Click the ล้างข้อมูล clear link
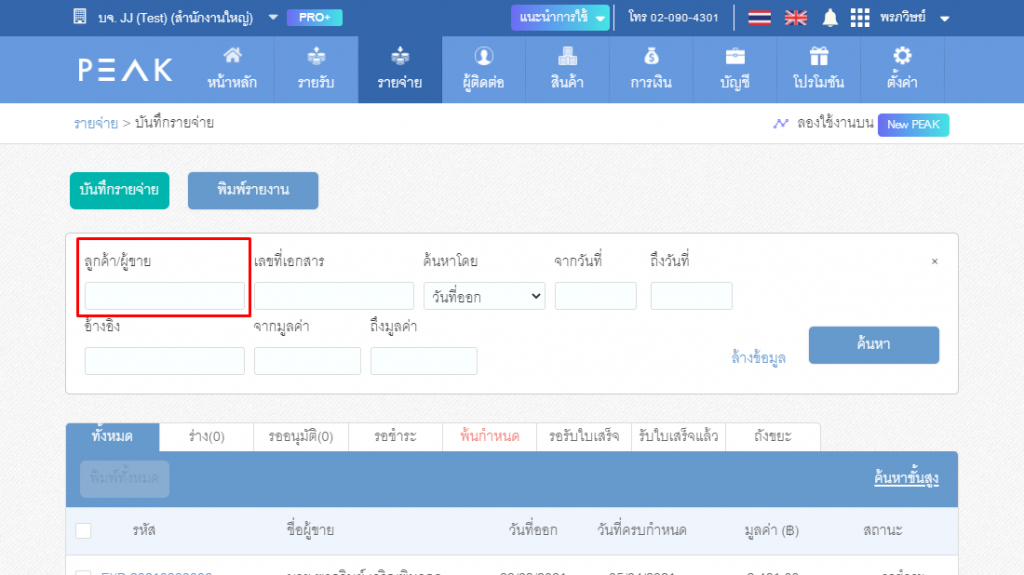The width and height of the screenshot is (1024, 575). click(x=758, y=357)
